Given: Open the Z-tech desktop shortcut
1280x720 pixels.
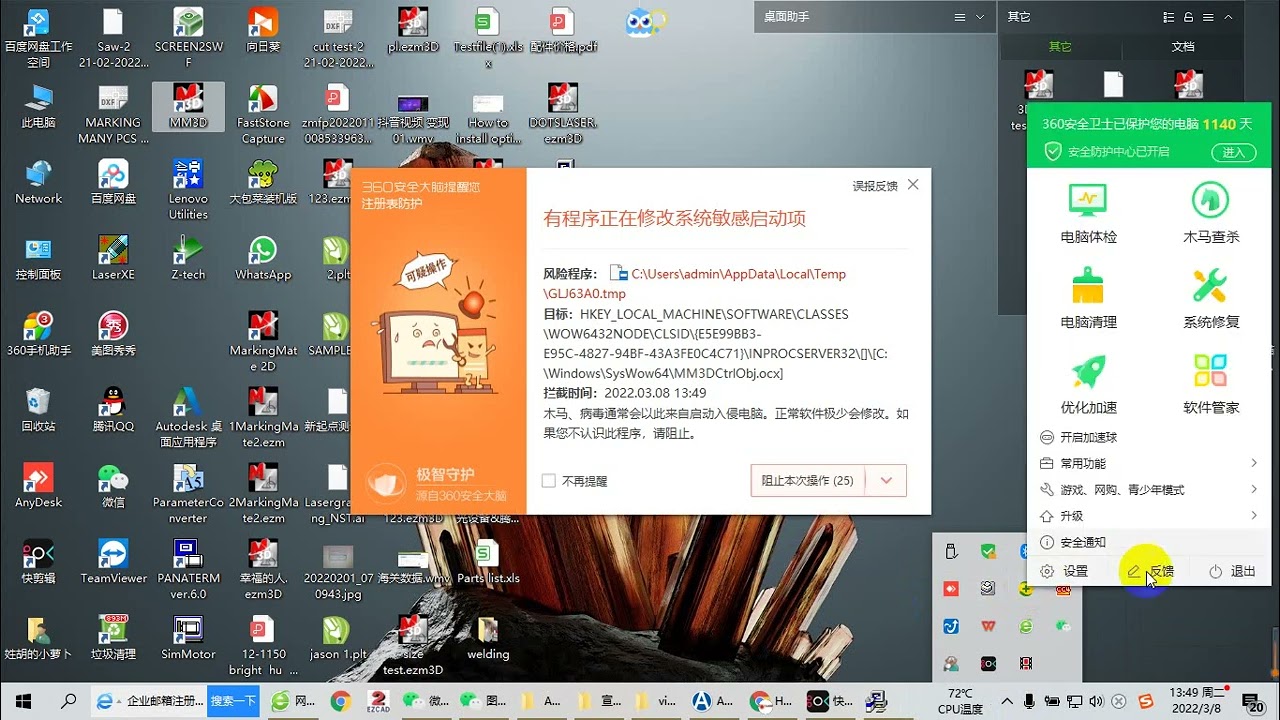Looking at the screenshot, I should (188, 258).
